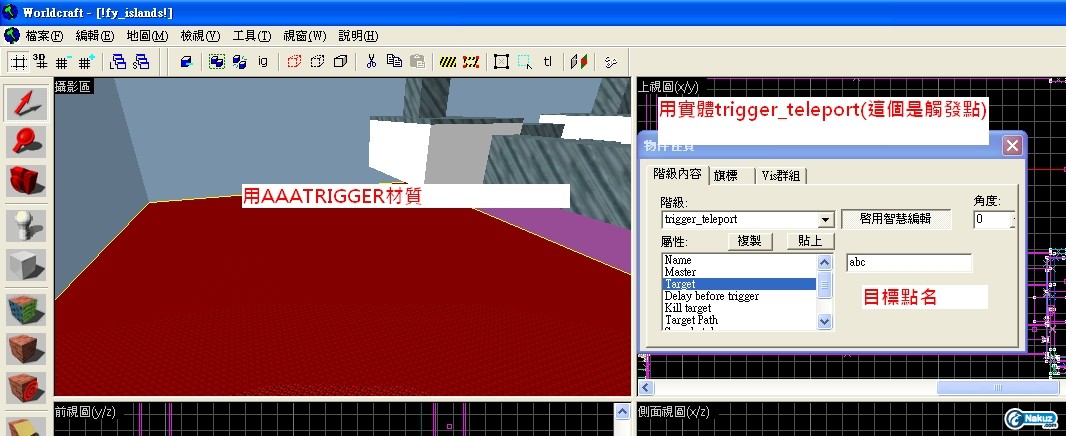Select 'Kill target' property
Viewport: 1066px width, 436px height.
pyautogui.click(x=739, y=308)
